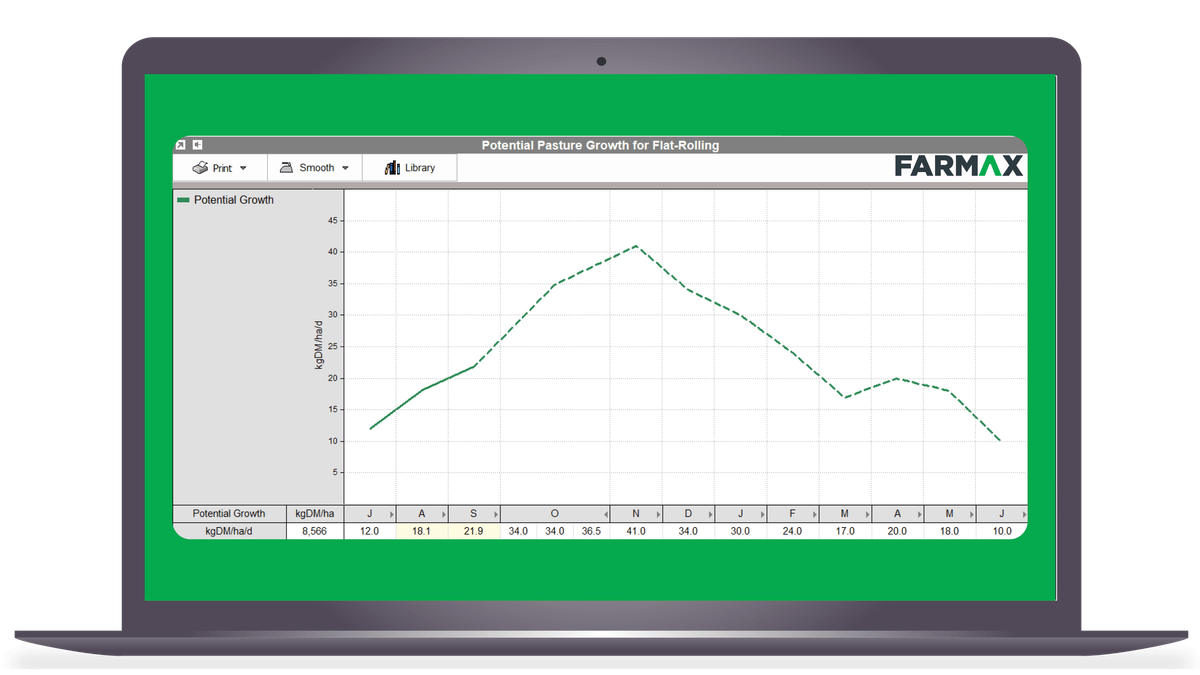This screenshot has width=1200, height=675.
Task: Click the small speaker-style icon in the corner
Action: tap(197, 144)
